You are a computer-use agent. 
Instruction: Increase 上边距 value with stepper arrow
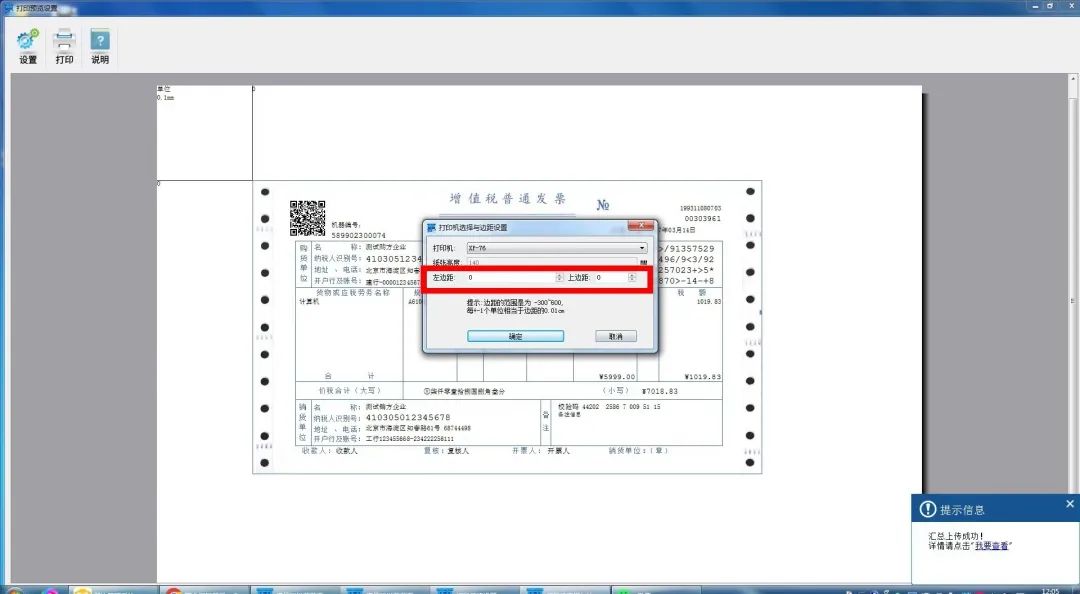pyautogui.click(x=631, y=275)
